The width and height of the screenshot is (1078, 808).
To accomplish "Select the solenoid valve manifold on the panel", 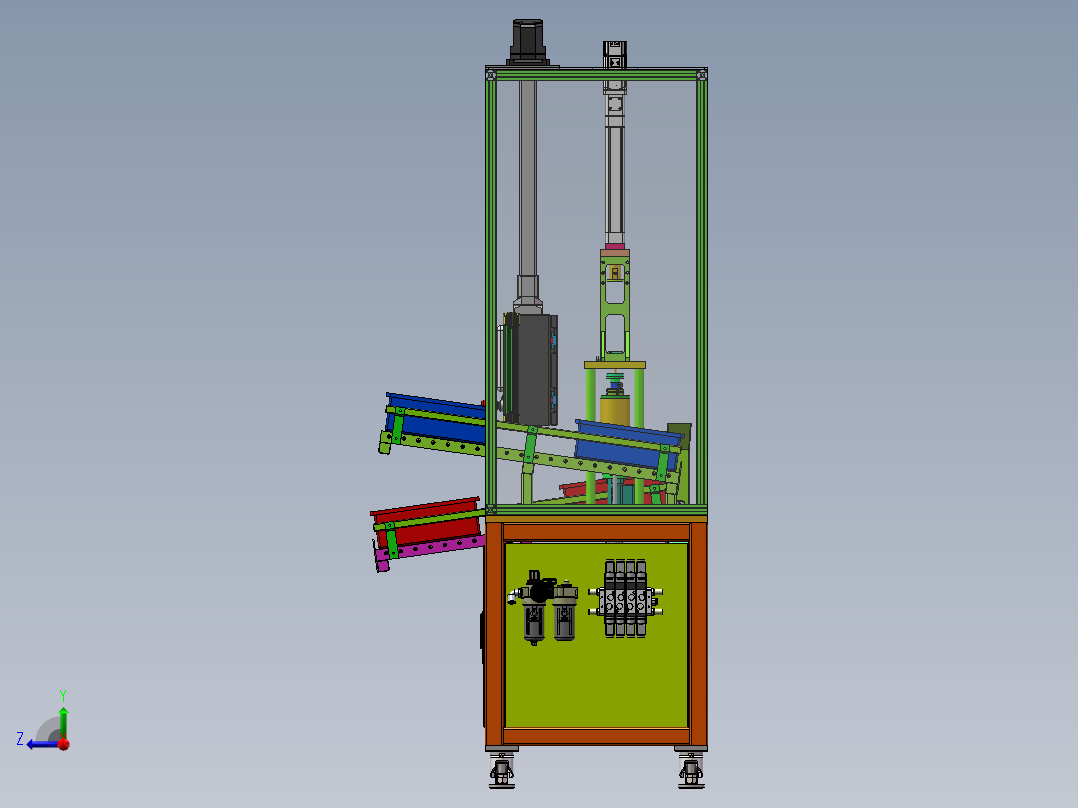I will click(626, 598).
